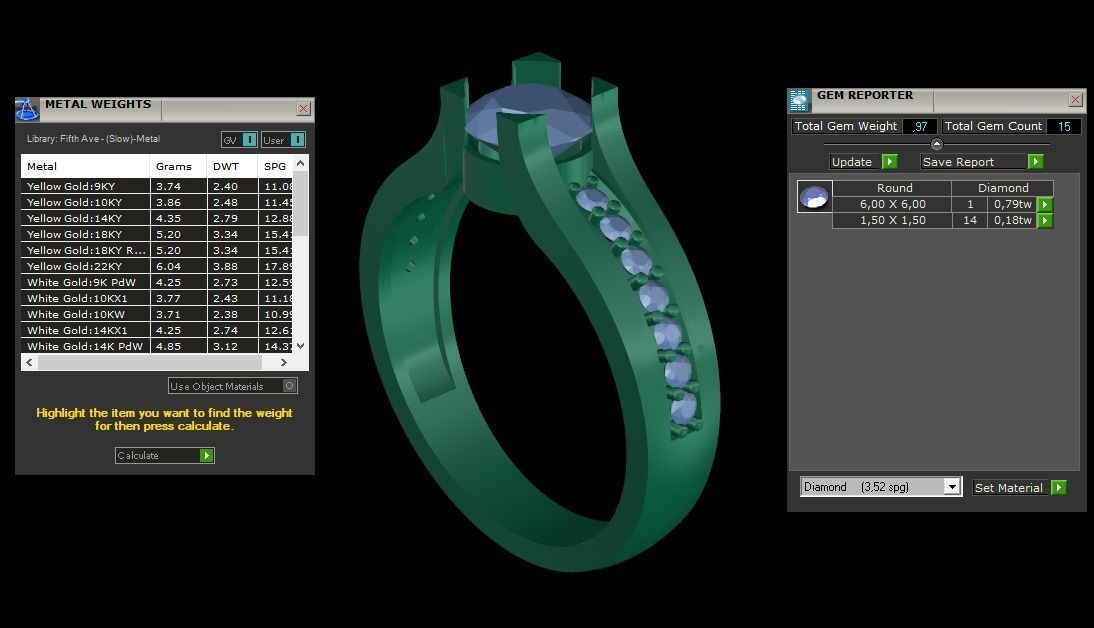The height and width of the screenshot is (628, 1094).
Task: Click the Round shape header cell
Action: point(894,188)
